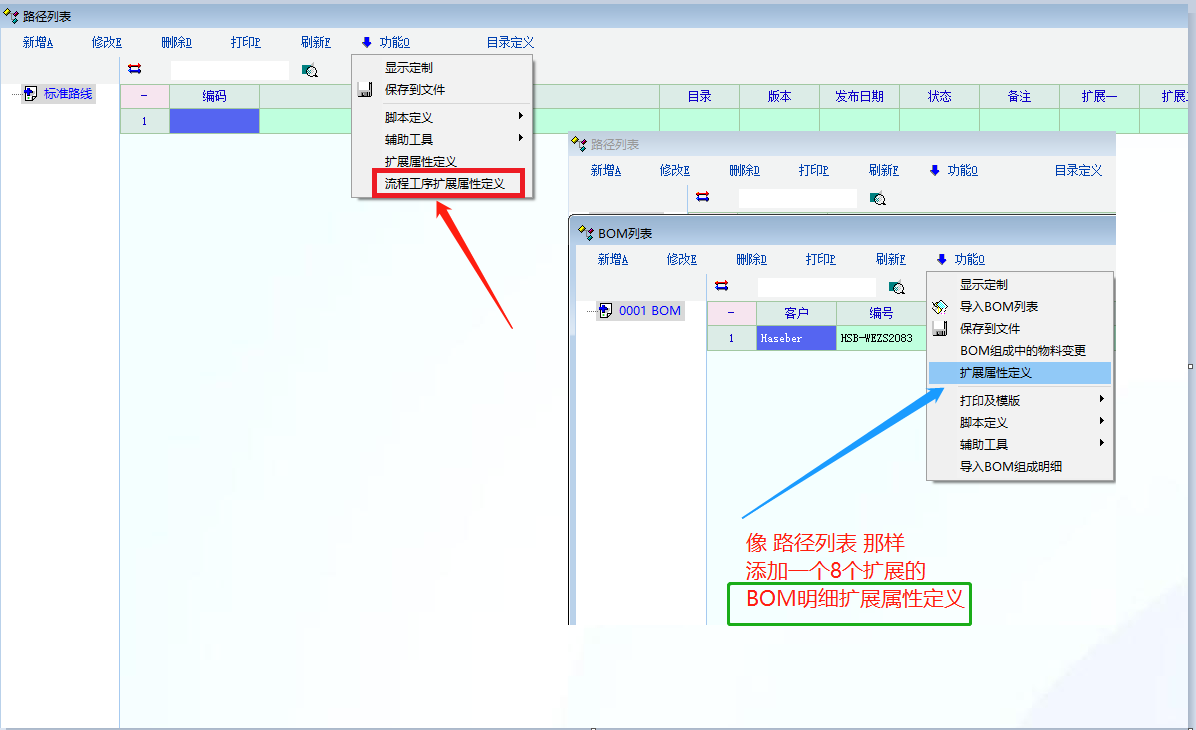
Task: Click the search magnifier icon beside the 路径列表 filter box
Action: tap(310, 70)
